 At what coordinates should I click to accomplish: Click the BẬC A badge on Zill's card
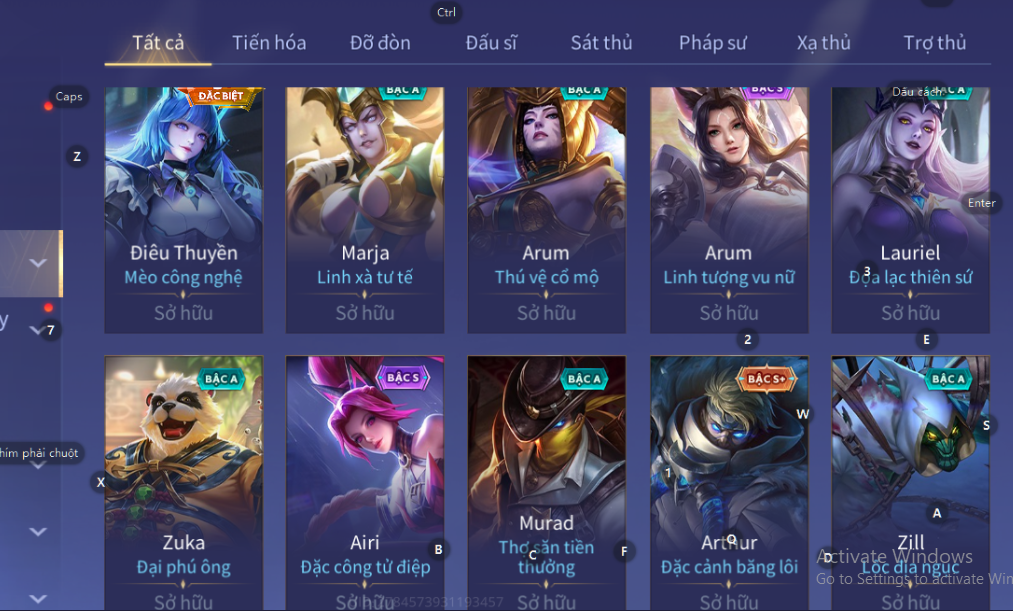pyautogui.click(x=948, y=378)
